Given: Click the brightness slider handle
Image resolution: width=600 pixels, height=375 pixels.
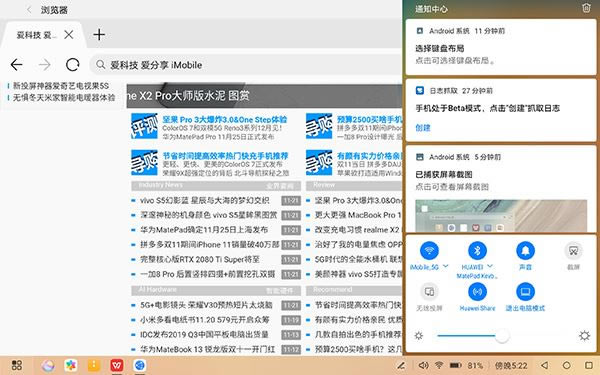Looking at the screenshot, I should 502,336.
